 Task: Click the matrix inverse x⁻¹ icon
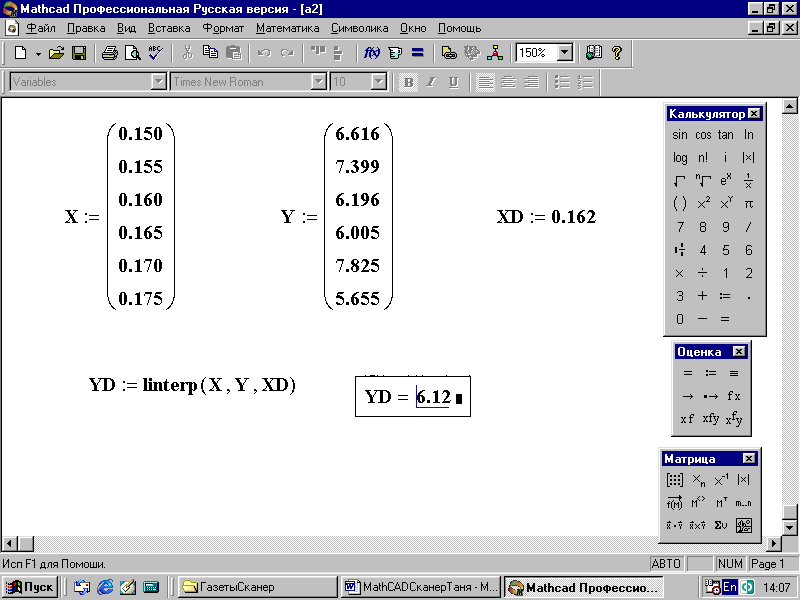721,480
